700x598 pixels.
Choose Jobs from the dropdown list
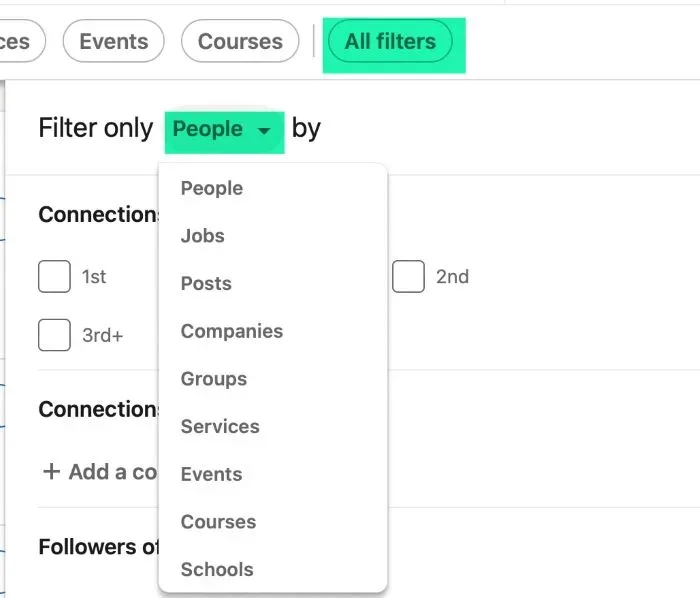(x=203, y=236)
